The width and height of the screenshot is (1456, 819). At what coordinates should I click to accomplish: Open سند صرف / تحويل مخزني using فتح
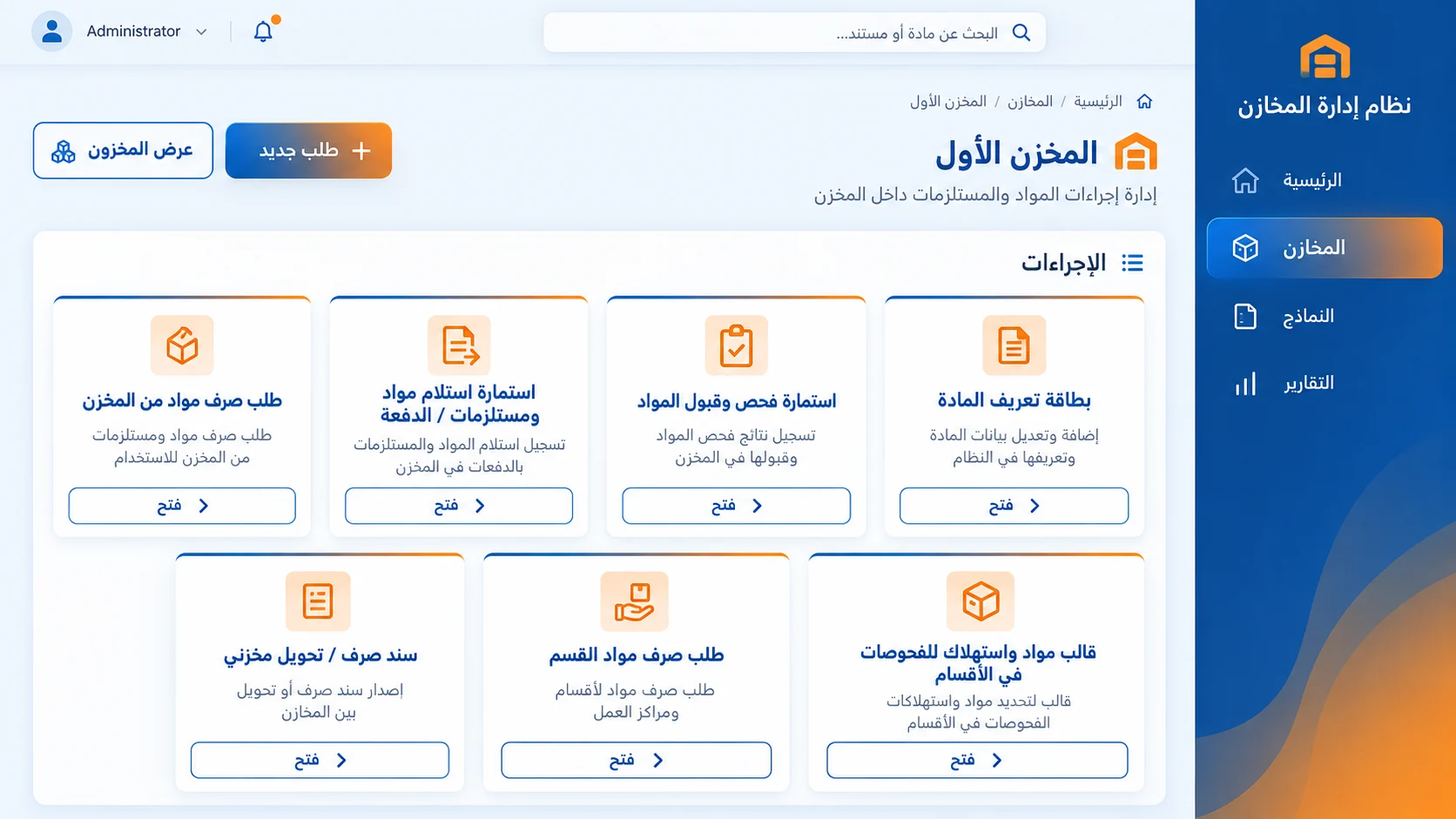click(320, 761)
